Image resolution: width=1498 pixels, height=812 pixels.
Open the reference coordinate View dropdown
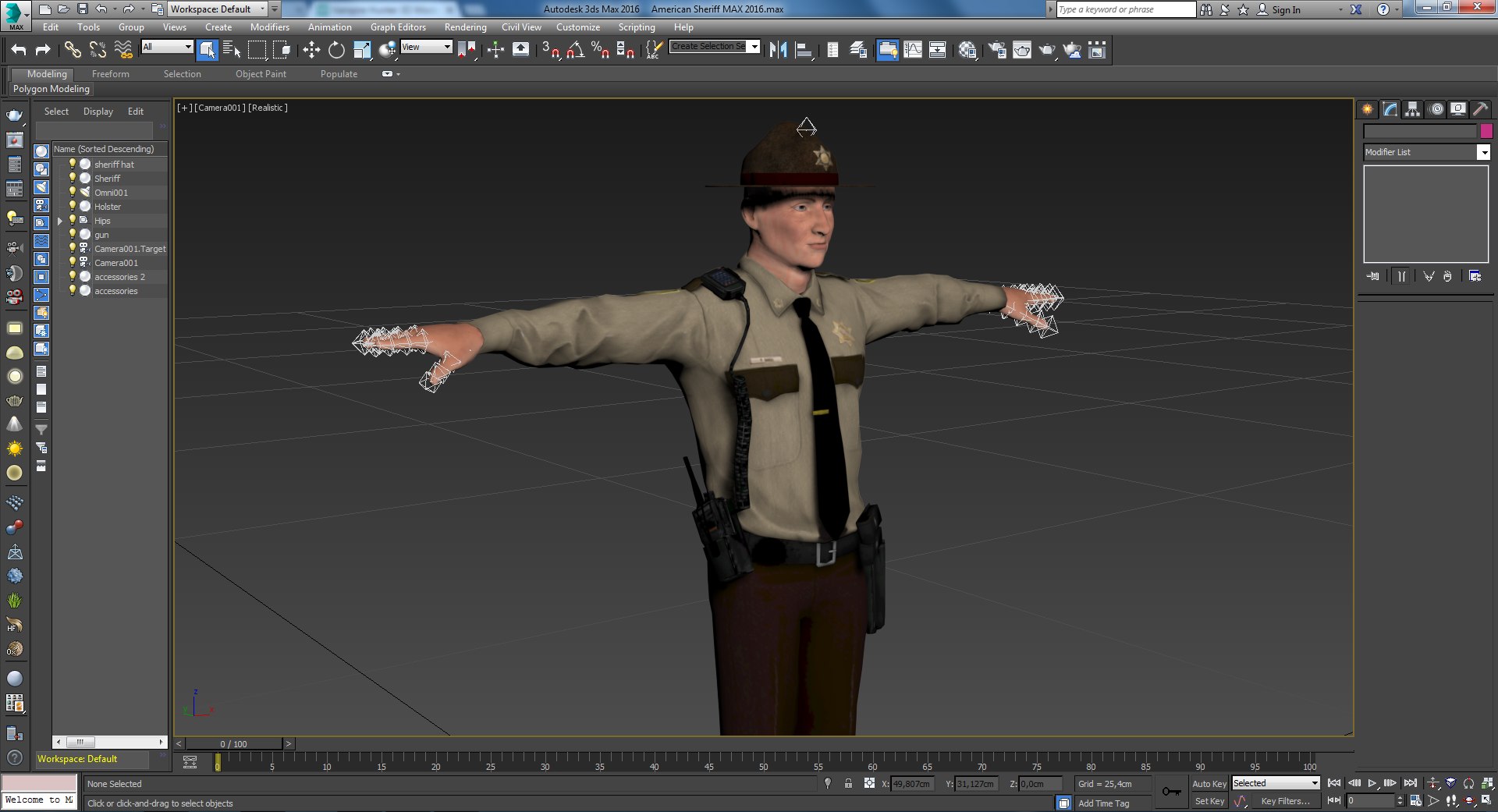click(x=426, y=47)
